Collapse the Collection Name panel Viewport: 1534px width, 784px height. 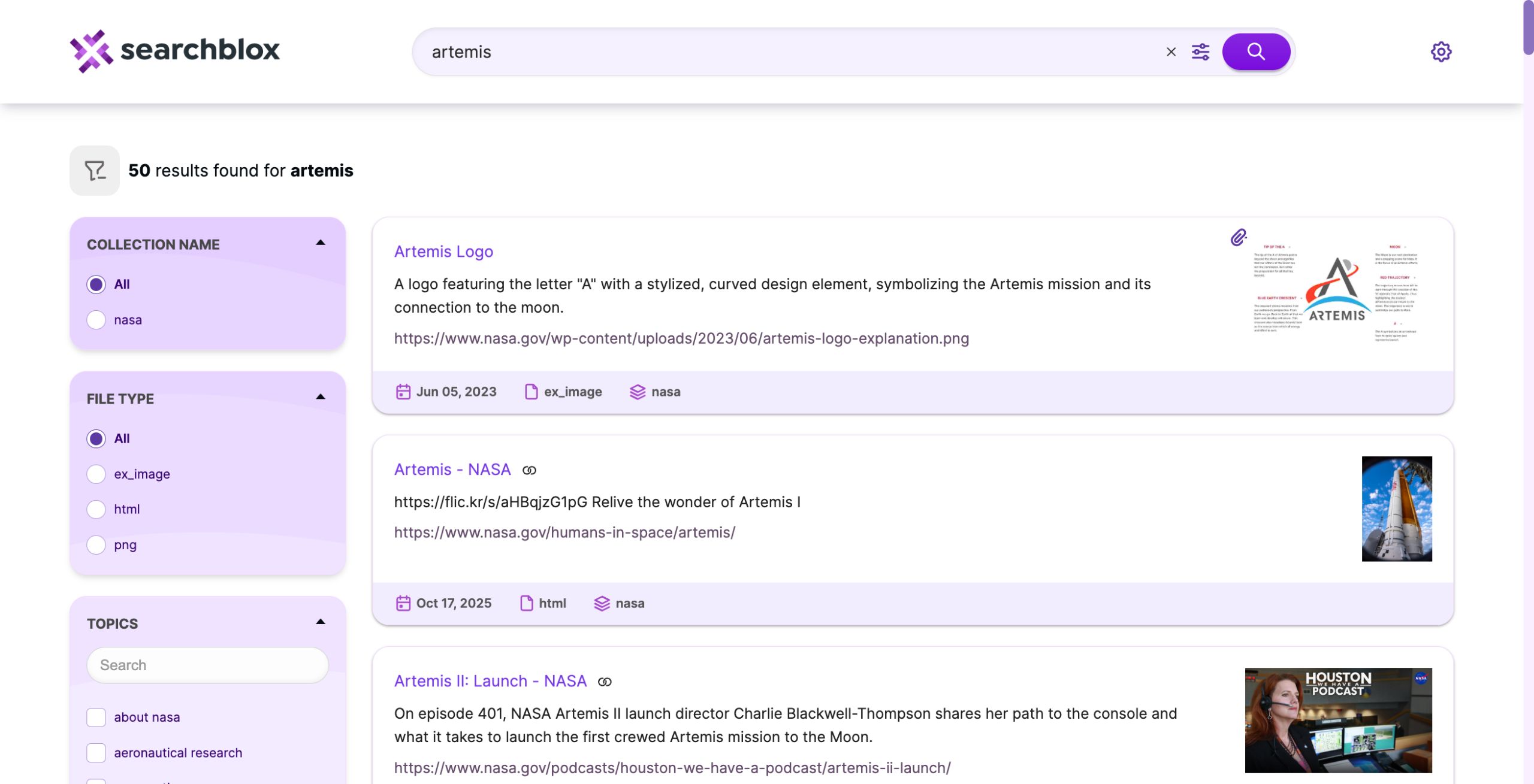tap(321, 243)
